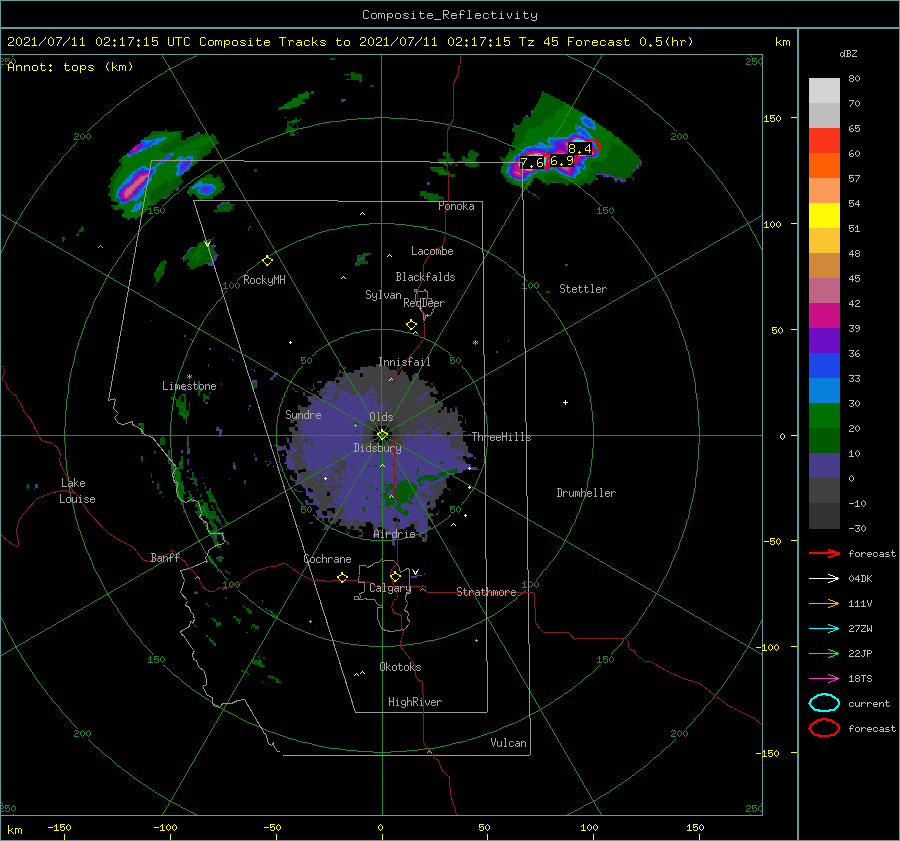Viewport: 900px width, 841px height.
Task: Click the storm top label 7.6
Action: [532, 163]
